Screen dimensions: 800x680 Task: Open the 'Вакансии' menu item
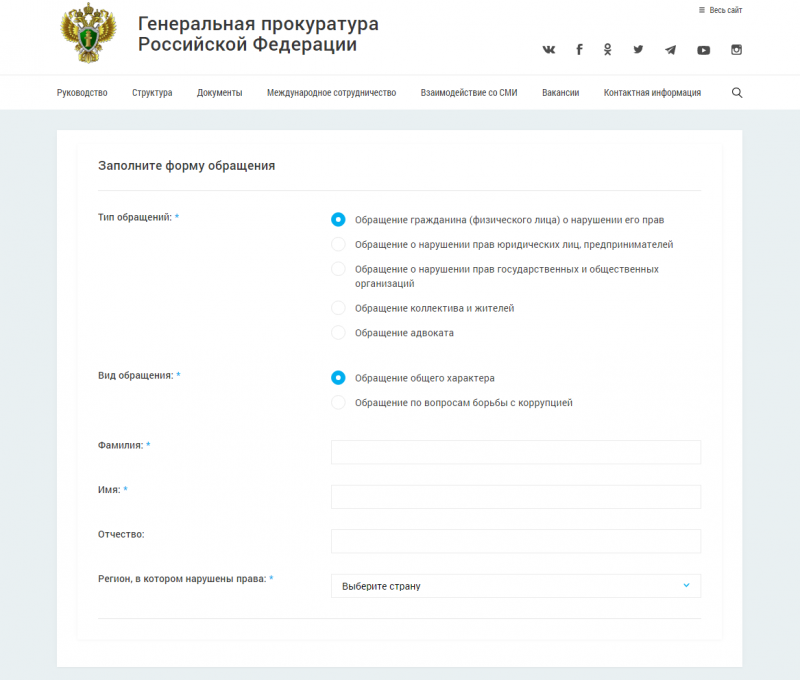(561, 93)
